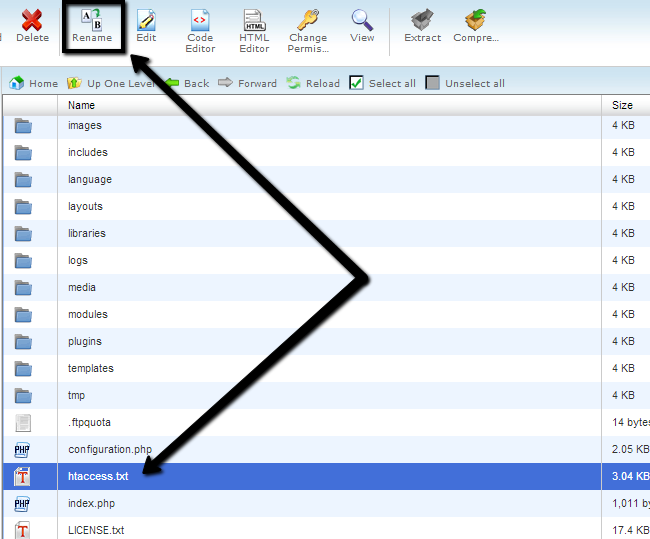This screenshot has width=650, height=539.
Task: Open the HTML Editor tool
Action: [254, 20]
